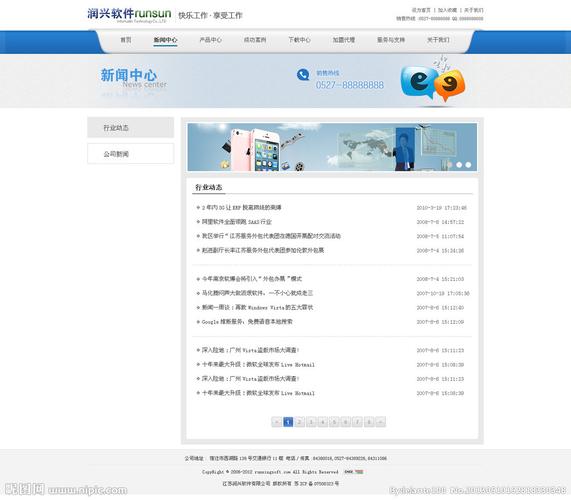Click the 设为首页 link at top right
Screen dimensions: 571x500
(x=421, y=10)
